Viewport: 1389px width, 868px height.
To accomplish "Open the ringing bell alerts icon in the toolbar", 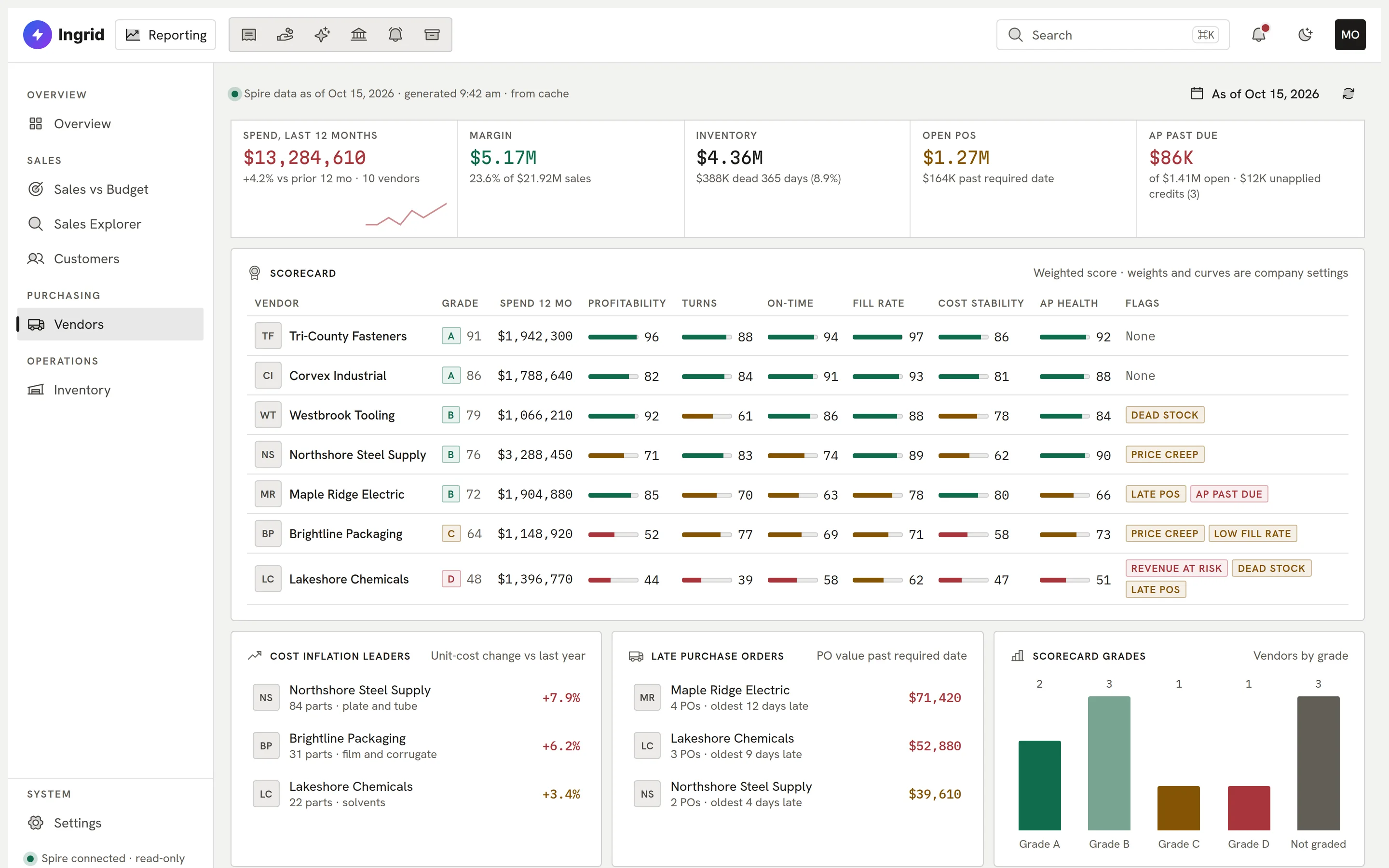I will pos(395,35).
